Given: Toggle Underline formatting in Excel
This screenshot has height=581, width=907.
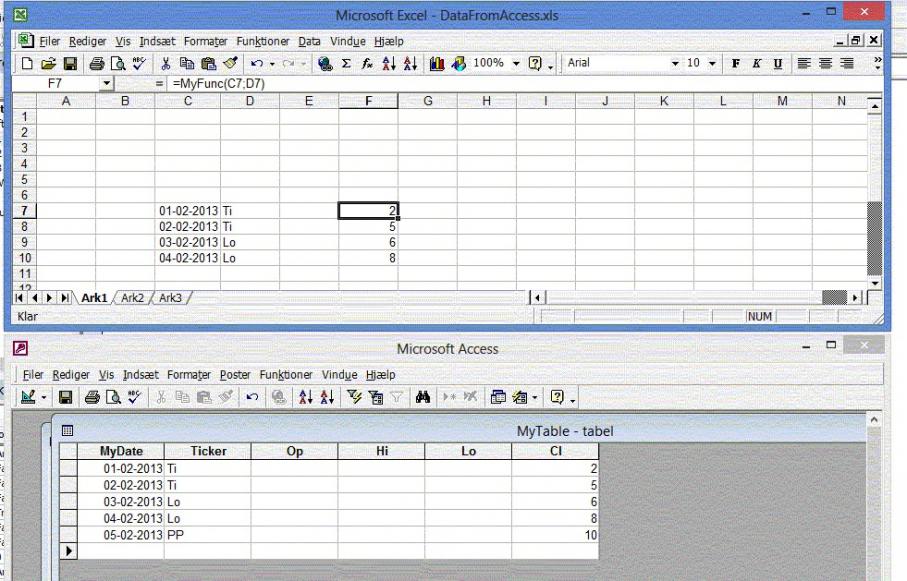Looking at the screenshot, I should (x=778, y=64).
